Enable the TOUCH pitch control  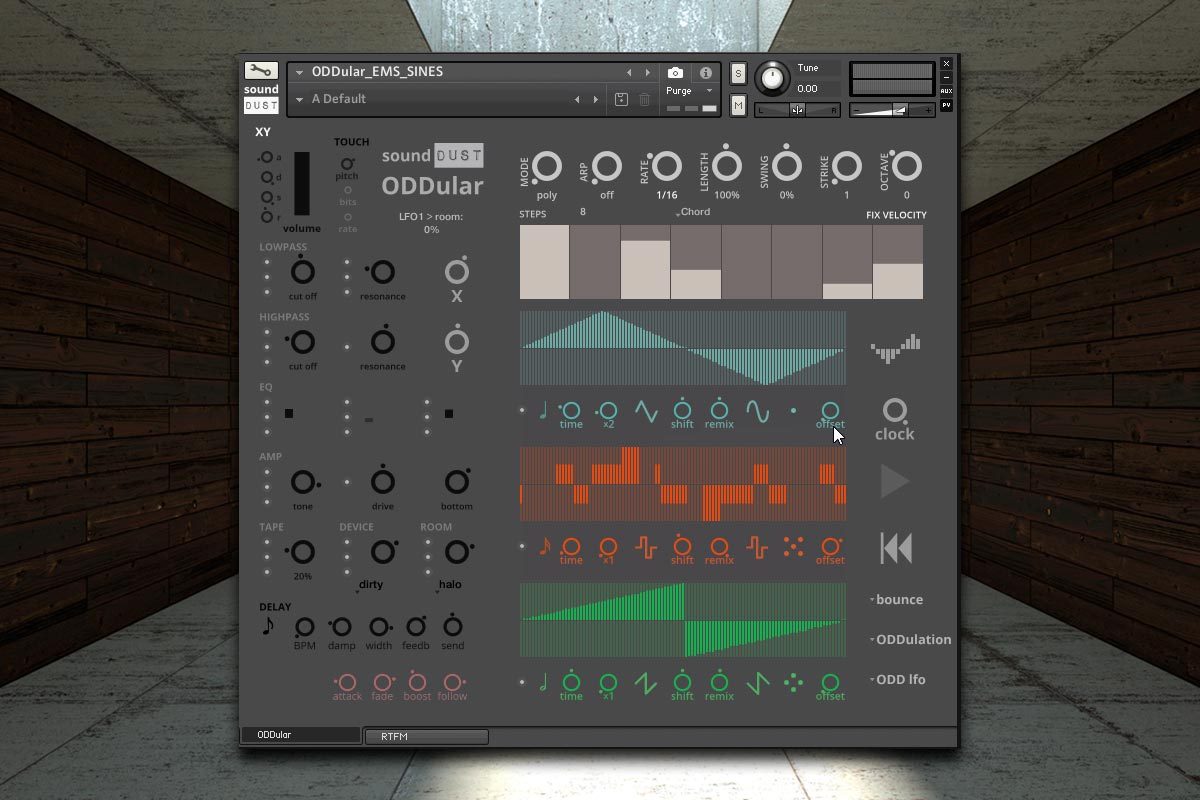tap(348, 164)
